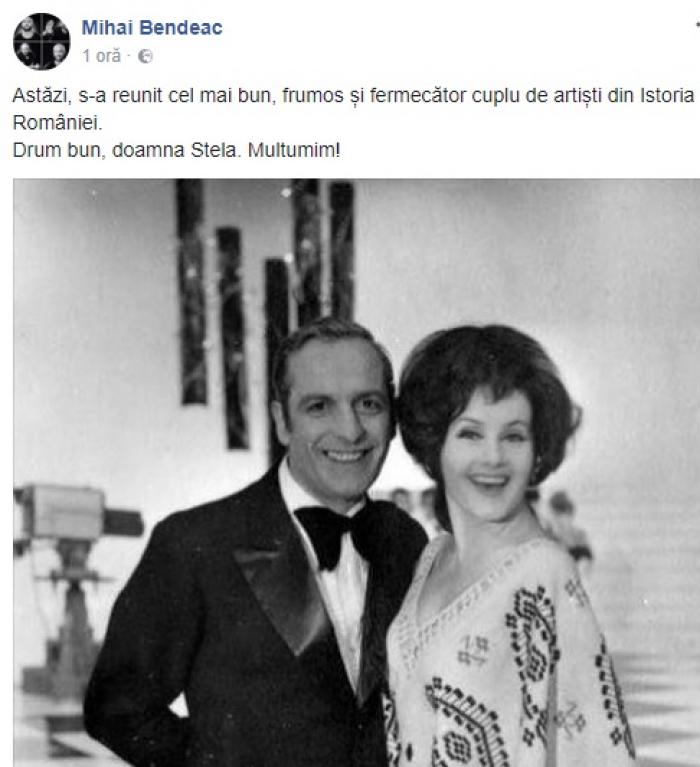Click the Mihai Bendeac name link
The image size is (700, 767).
pyautogui.click(x=152, y=27)
